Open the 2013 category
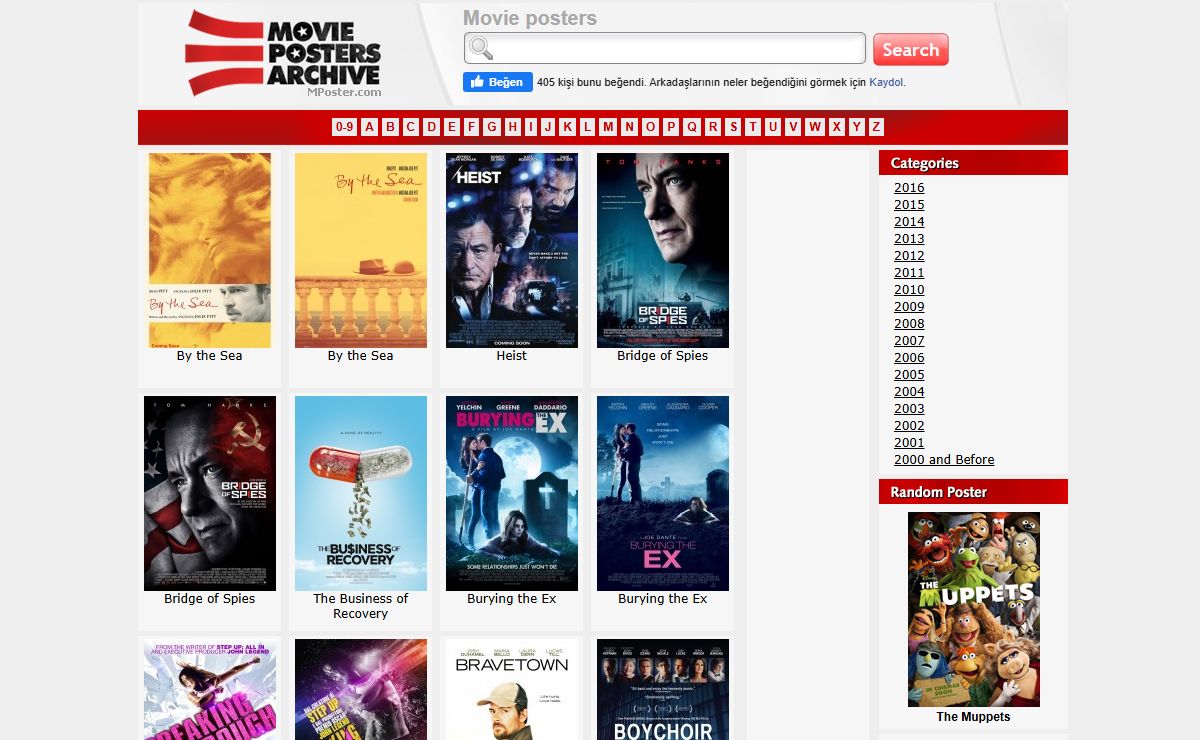Screen dimensions: 1200x740 pos(909,239)
